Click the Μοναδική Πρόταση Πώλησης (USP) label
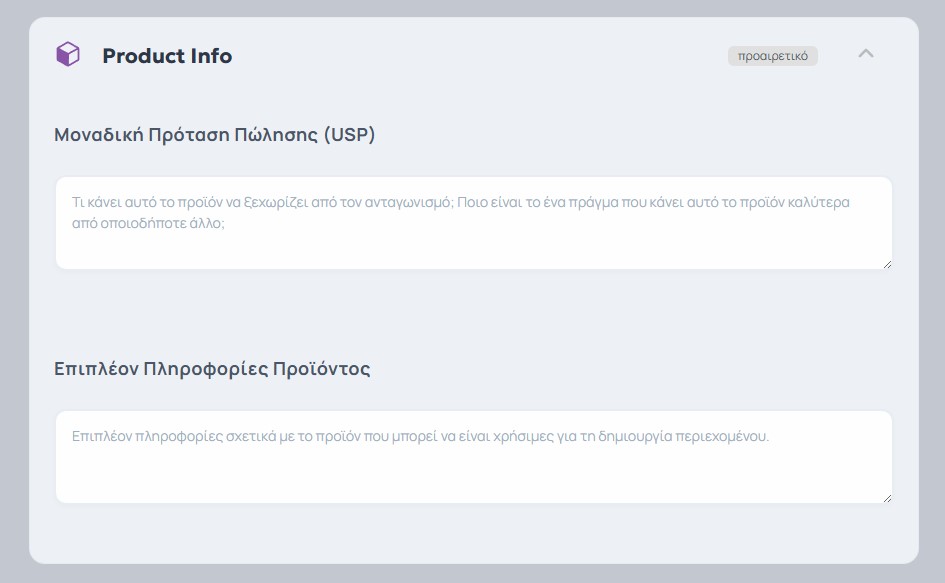Screen dimensions: 945x583 [215, 135]
